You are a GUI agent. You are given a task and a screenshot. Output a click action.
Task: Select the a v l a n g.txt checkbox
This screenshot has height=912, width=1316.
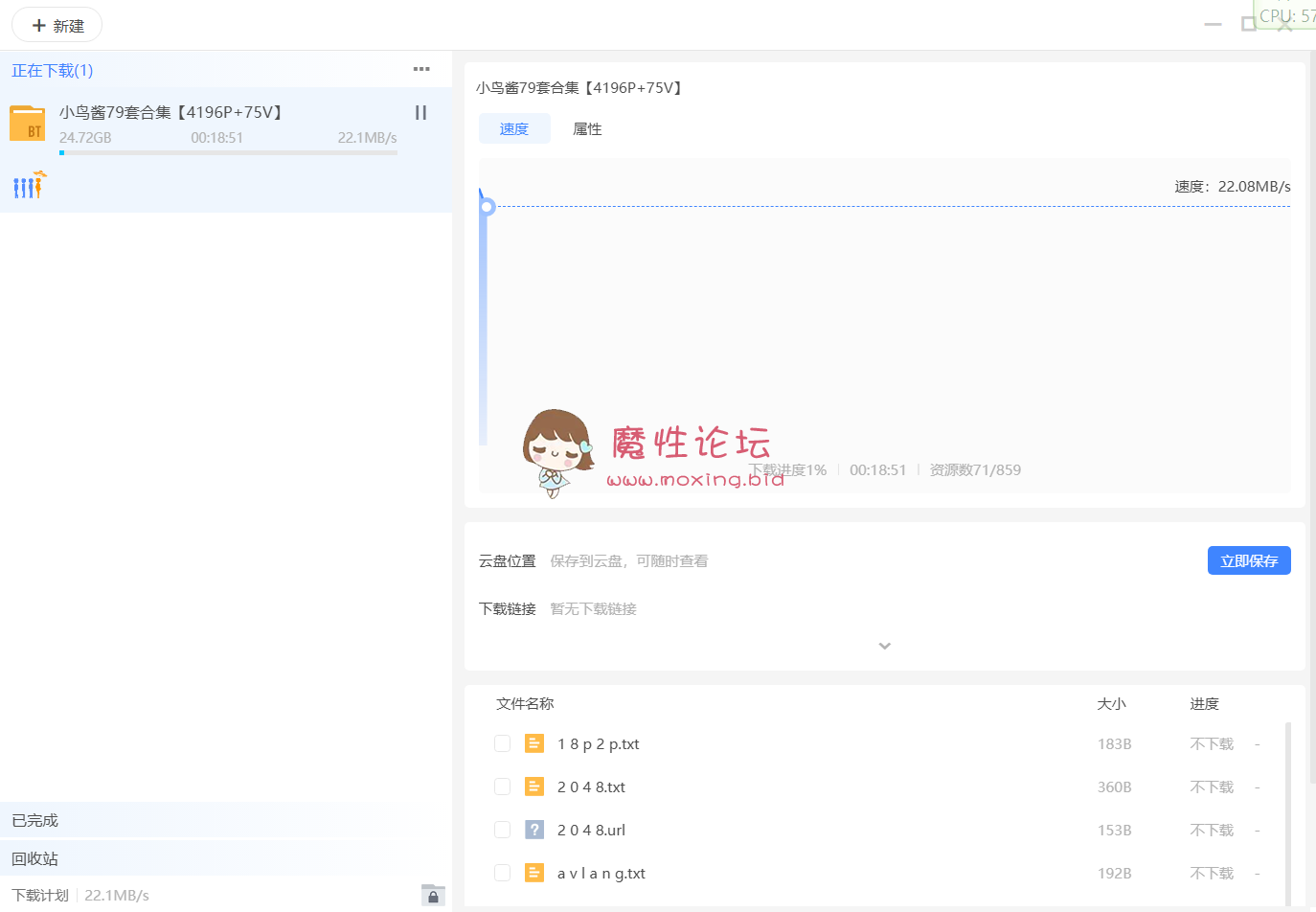(502, 873)
